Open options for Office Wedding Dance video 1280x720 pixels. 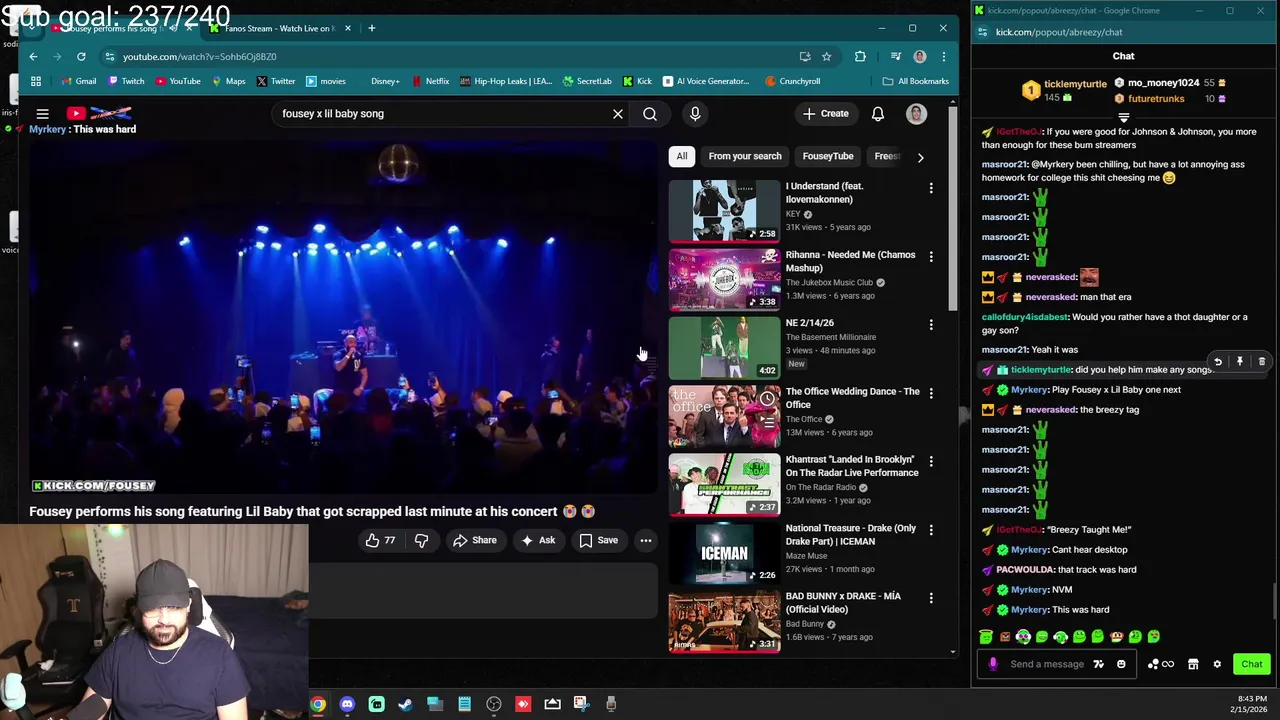coord(931,393)
